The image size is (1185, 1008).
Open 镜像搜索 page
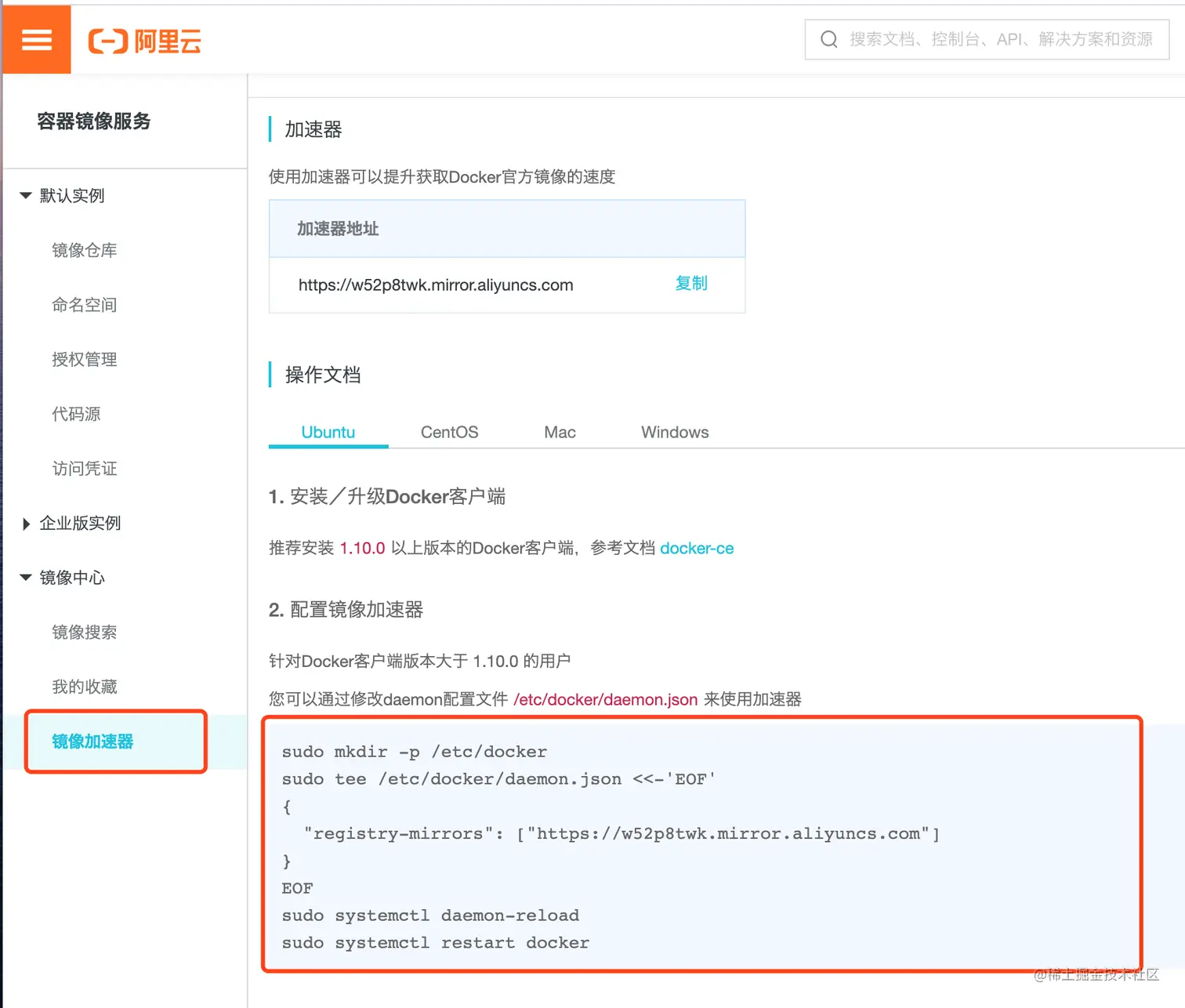(x=85, y=633)
